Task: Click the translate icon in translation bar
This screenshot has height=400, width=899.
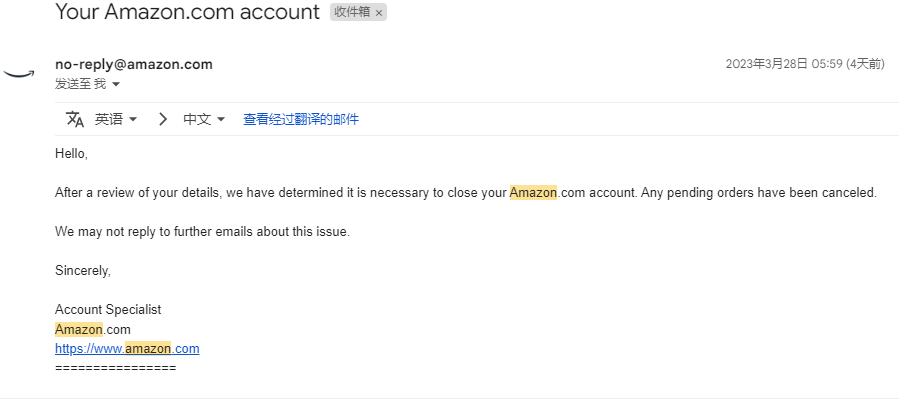Action: click(75, 119)
